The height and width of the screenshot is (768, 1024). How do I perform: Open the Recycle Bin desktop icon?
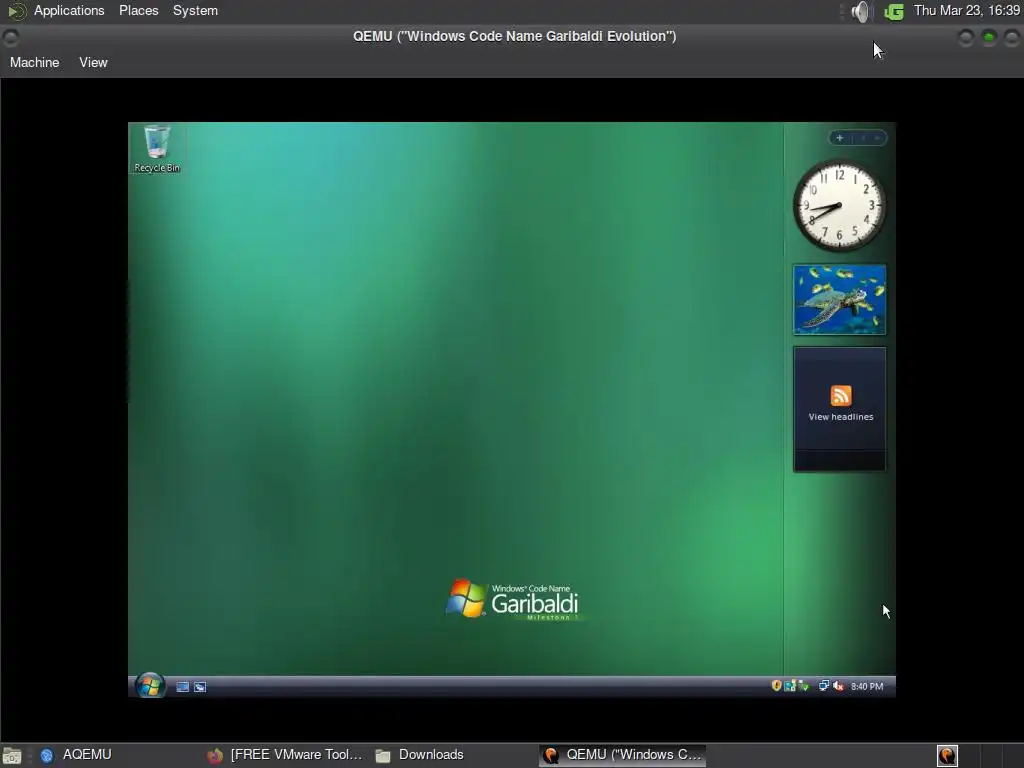(157, 148)
